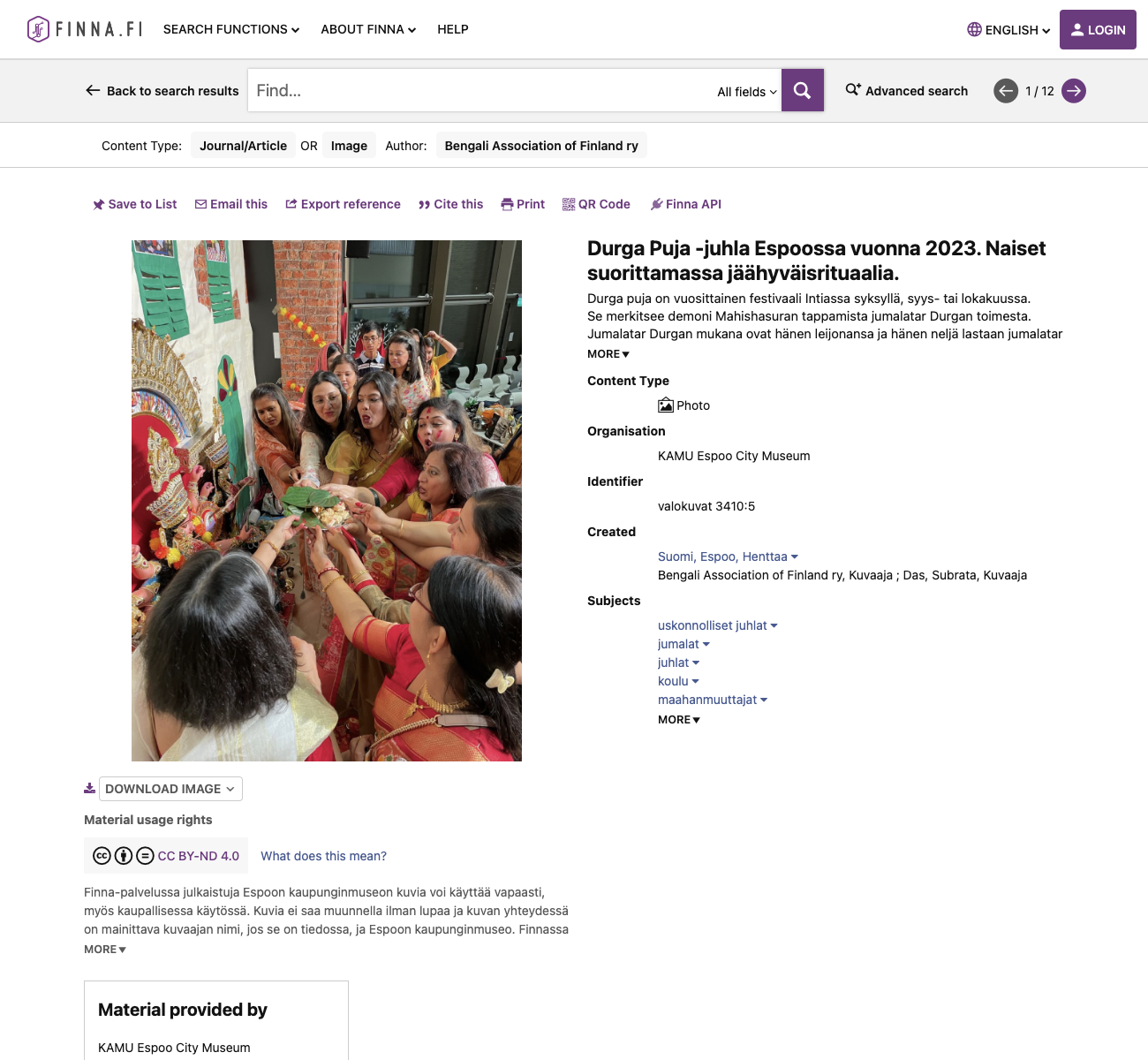Viewport: 1148px width, 1060px height.
Task: Save to List with pin icon
Action: click(135, 204)
